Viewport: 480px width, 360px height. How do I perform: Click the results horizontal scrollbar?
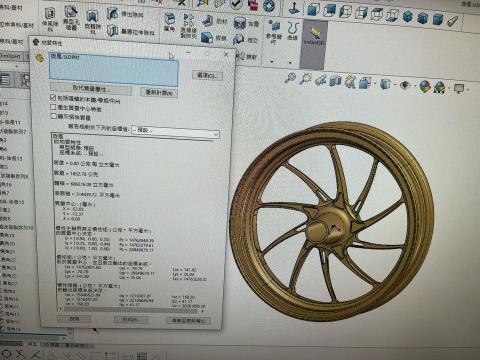point(131,310)
